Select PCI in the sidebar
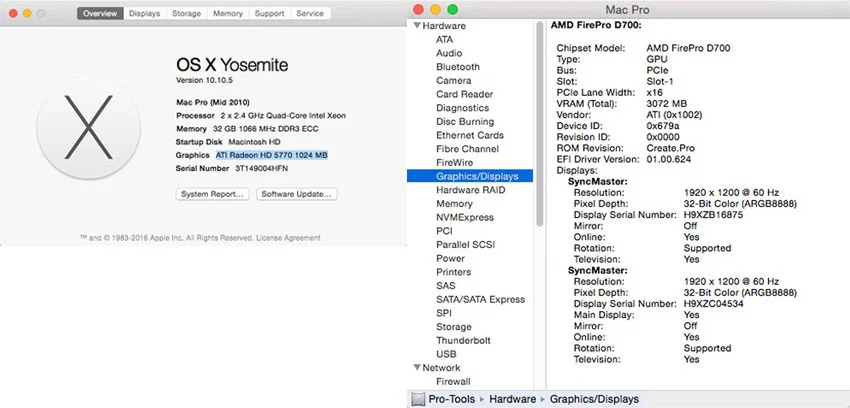This screenshot has height=408, width=850. [x=445, y=231]
